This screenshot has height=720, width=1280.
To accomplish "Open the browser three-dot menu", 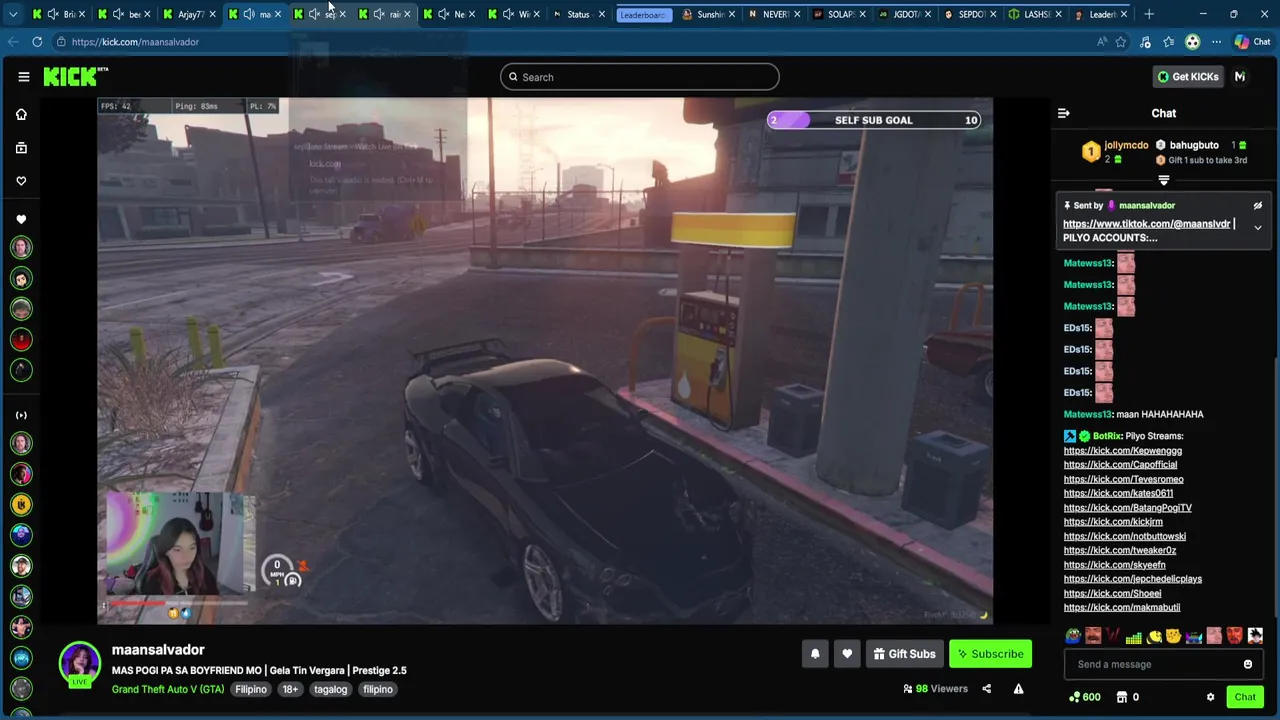I will [x=1216, y=42].
